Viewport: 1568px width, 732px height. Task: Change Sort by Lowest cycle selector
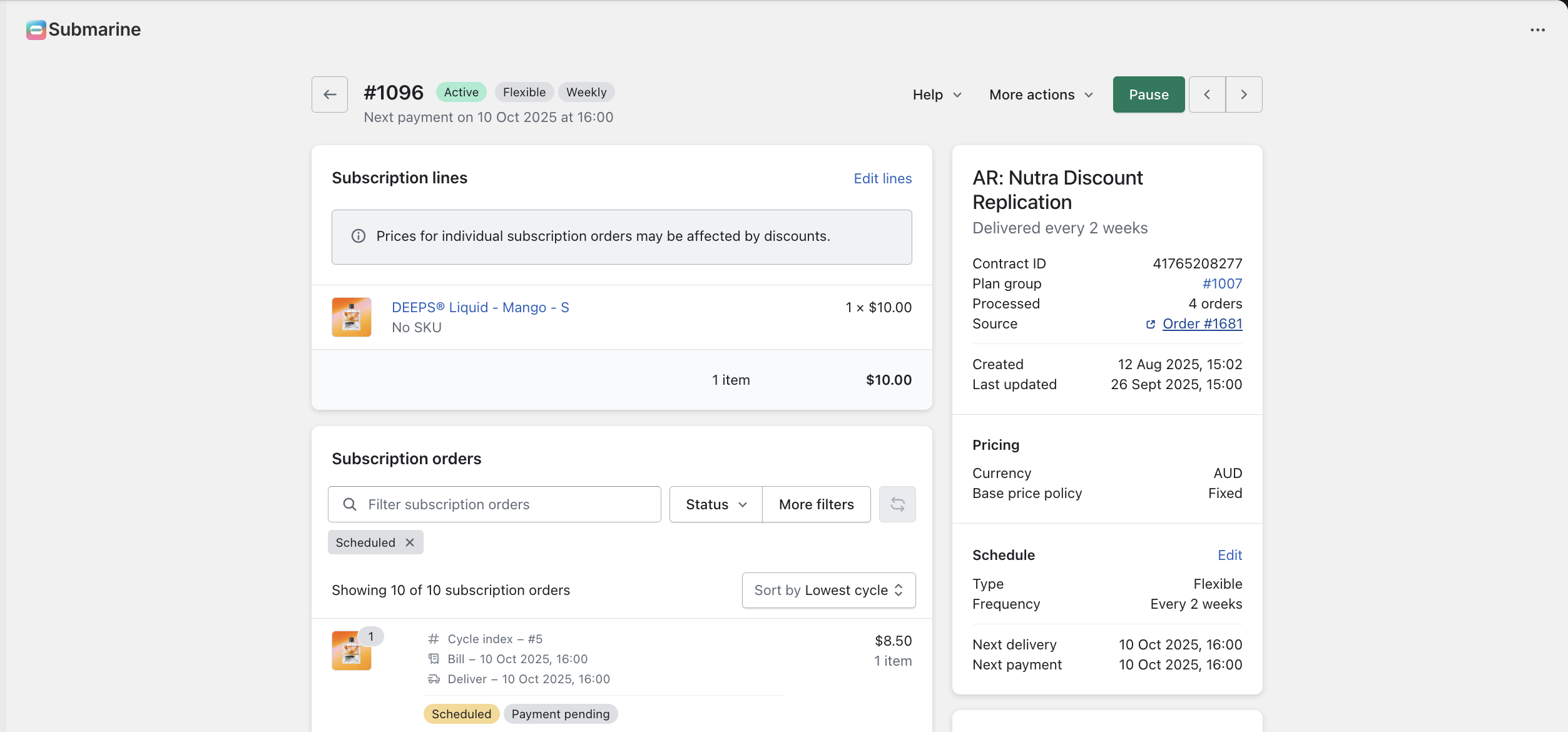[828, 590]
